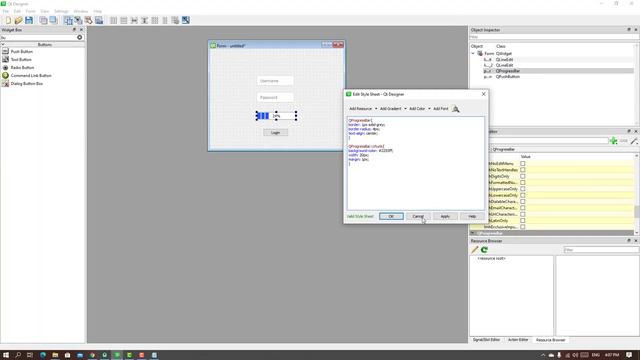Click Resource Browser green reload icon

(x=484, y=249)
